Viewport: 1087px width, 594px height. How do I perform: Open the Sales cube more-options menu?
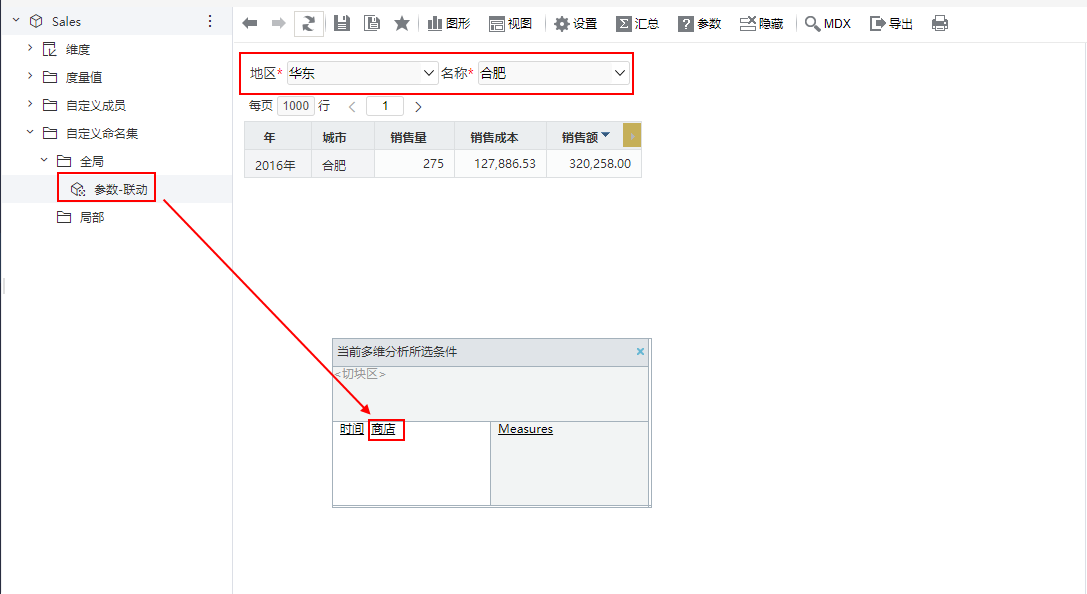tap(210, 21)
